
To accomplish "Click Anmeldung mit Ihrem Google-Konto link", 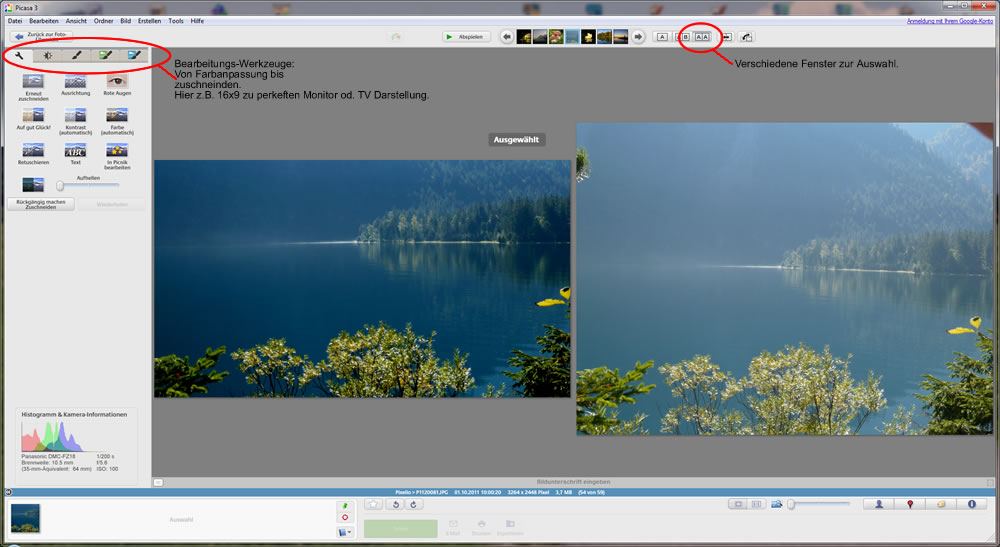I will tap(950, 20).
